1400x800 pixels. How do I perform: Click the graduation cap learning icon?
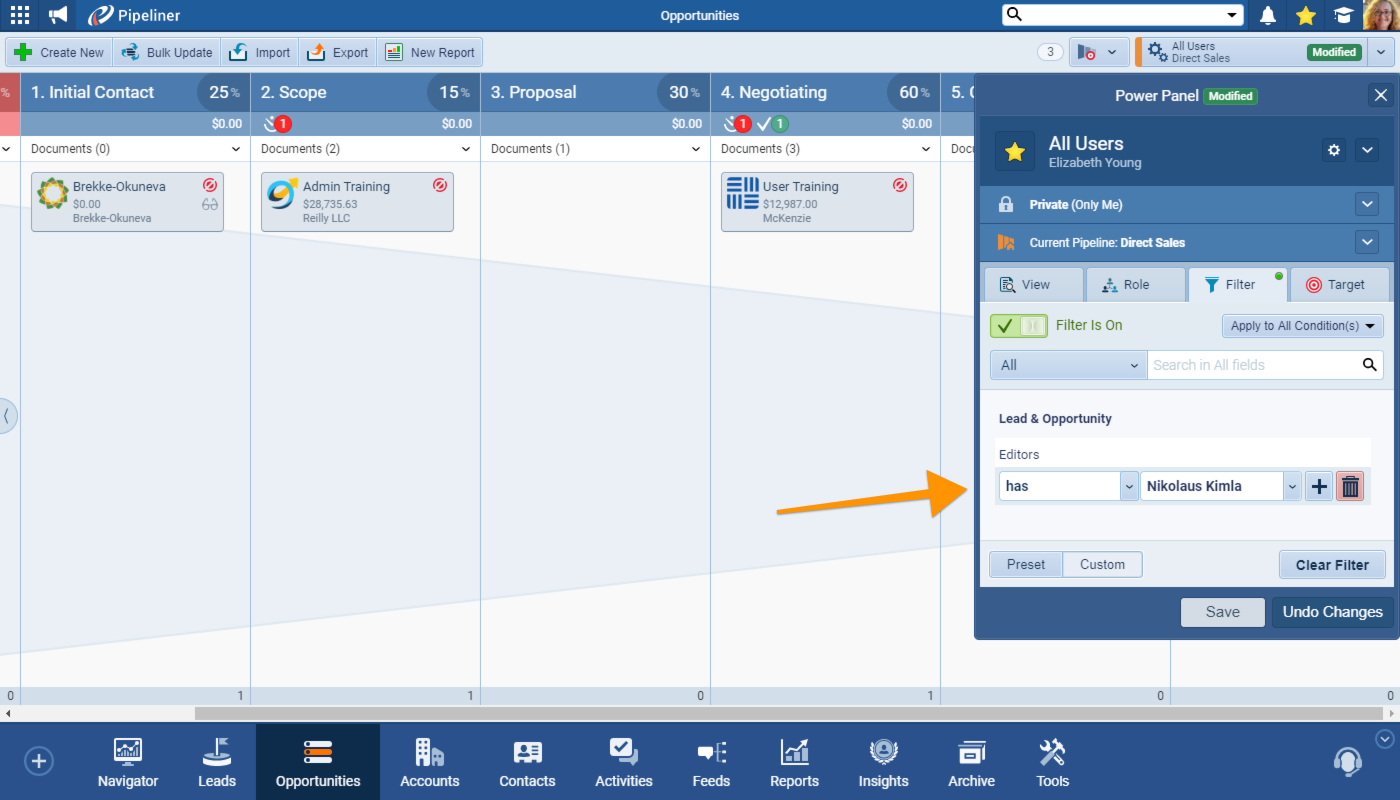[x=1342, y=15]
